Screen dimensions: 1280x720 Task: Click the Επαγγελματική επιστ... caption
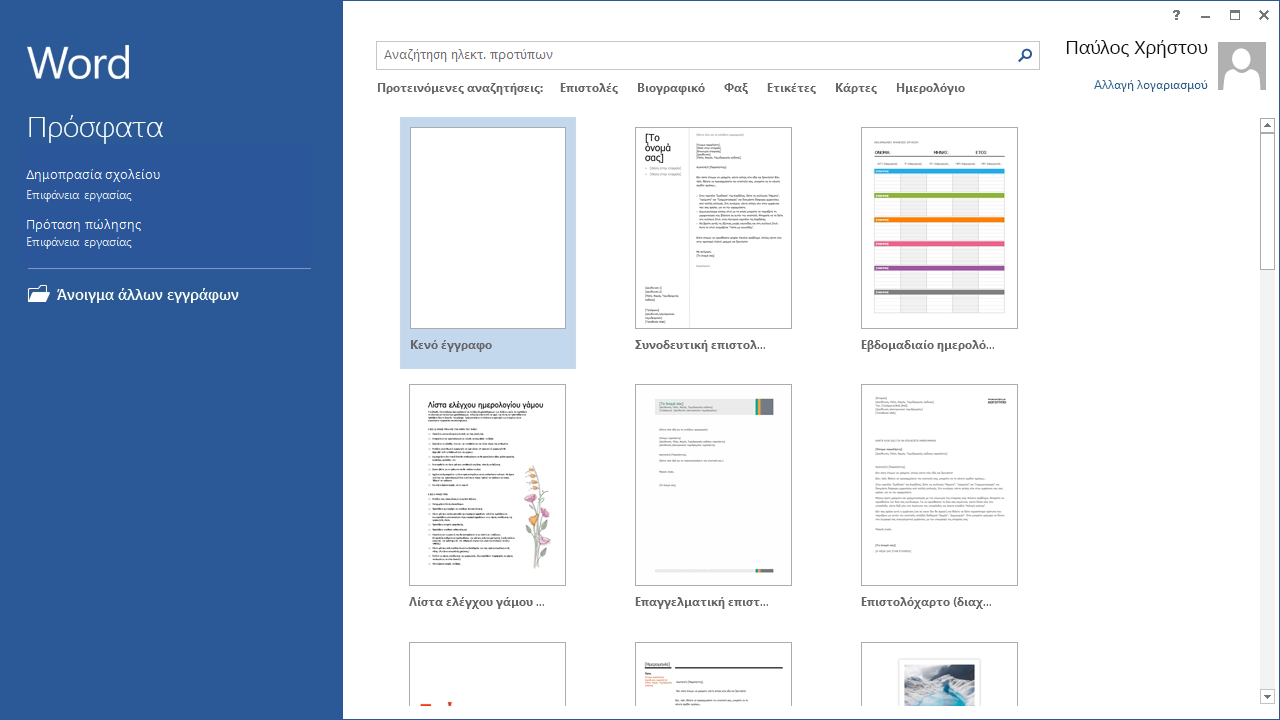coord(701,603)
